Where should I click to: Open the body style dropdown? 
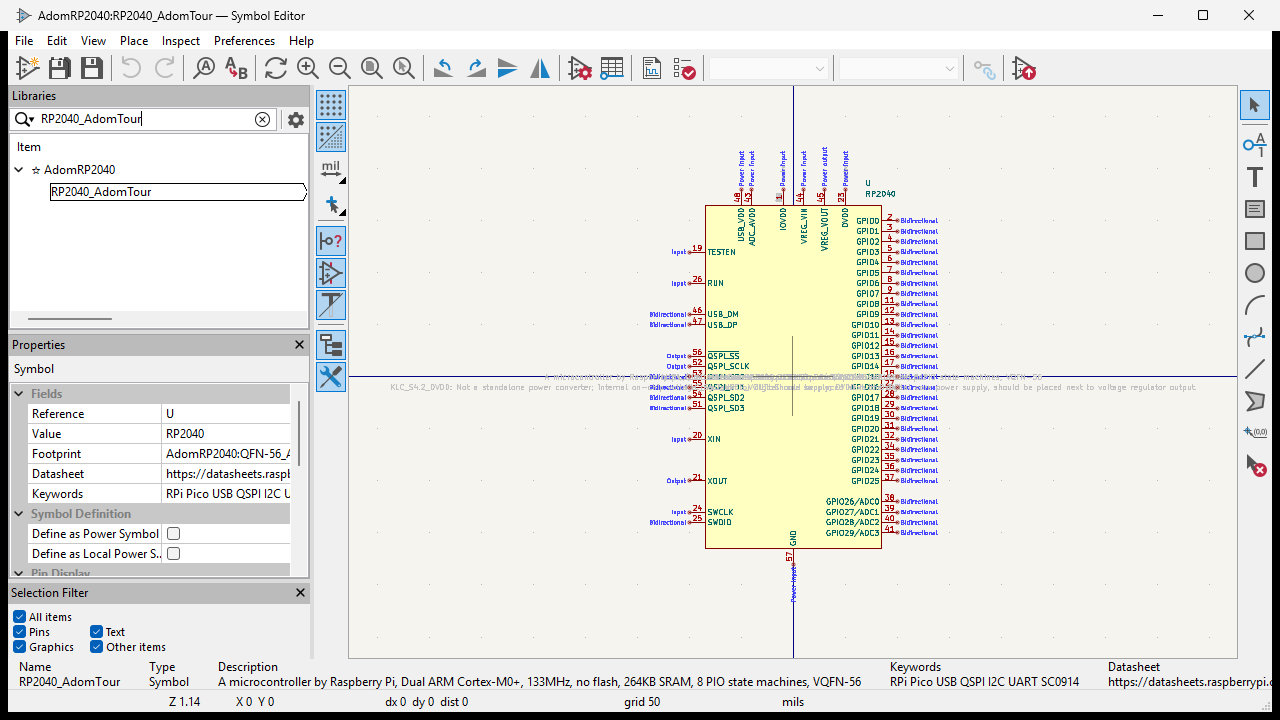point(899,69)
